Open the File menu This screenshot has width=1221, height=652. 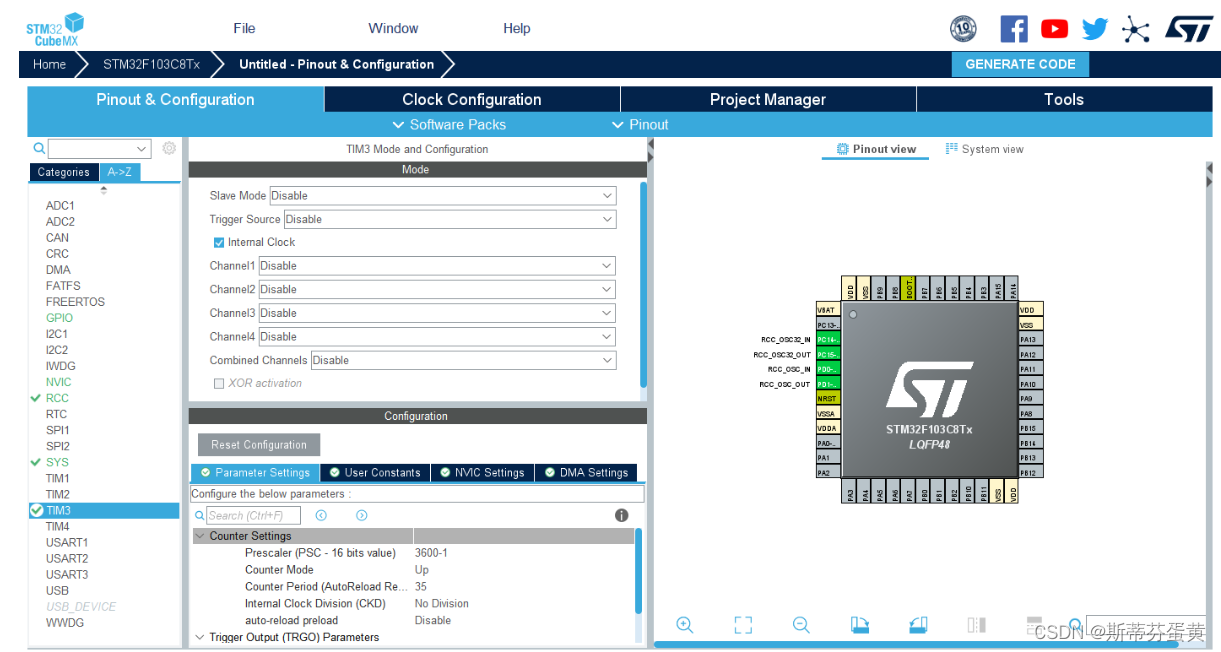click(x=244, y=28)
